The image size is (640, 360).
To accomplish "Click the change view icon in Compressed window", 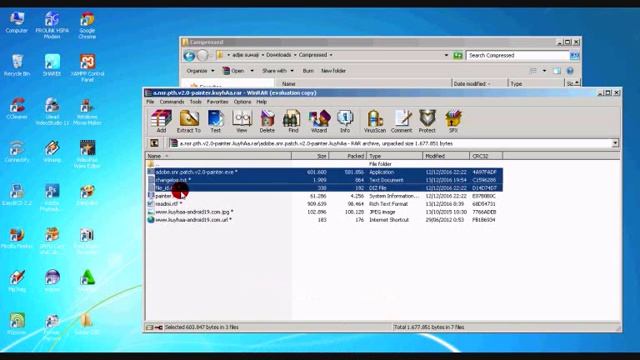I will pyautogui.click(x=533, y=71).
